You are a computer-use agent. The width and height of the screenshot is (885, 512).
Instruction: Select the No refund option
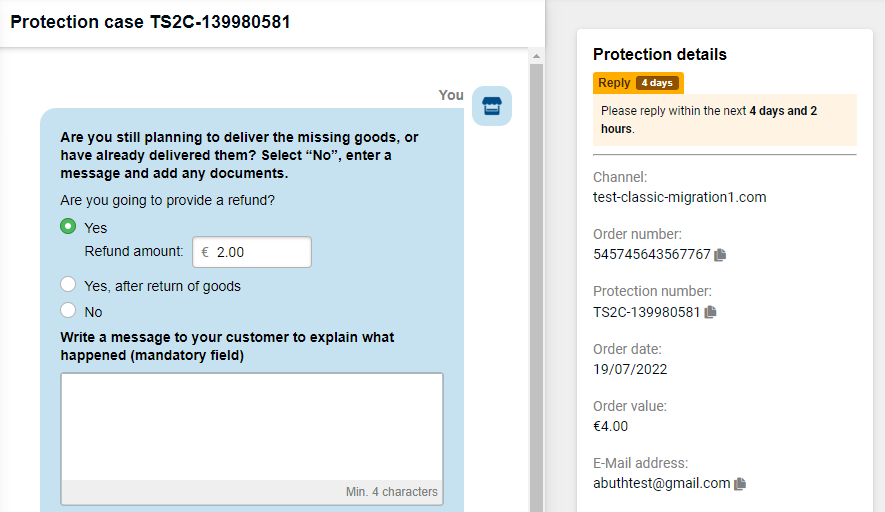click(68, 310)
